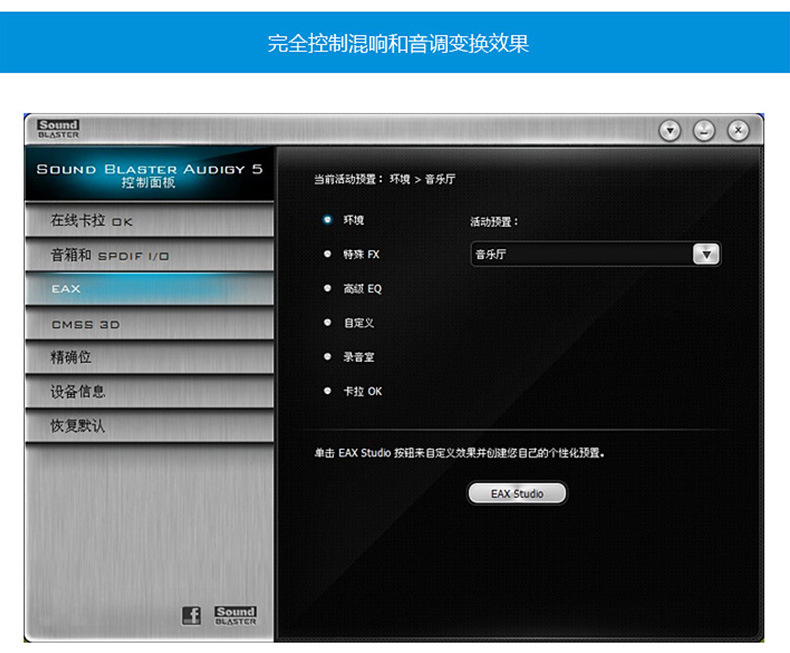The width and height of the screenshot is (790, 653).
Task: Click 恢复默认 to restore defaults
Action: (x=149, y=426)
